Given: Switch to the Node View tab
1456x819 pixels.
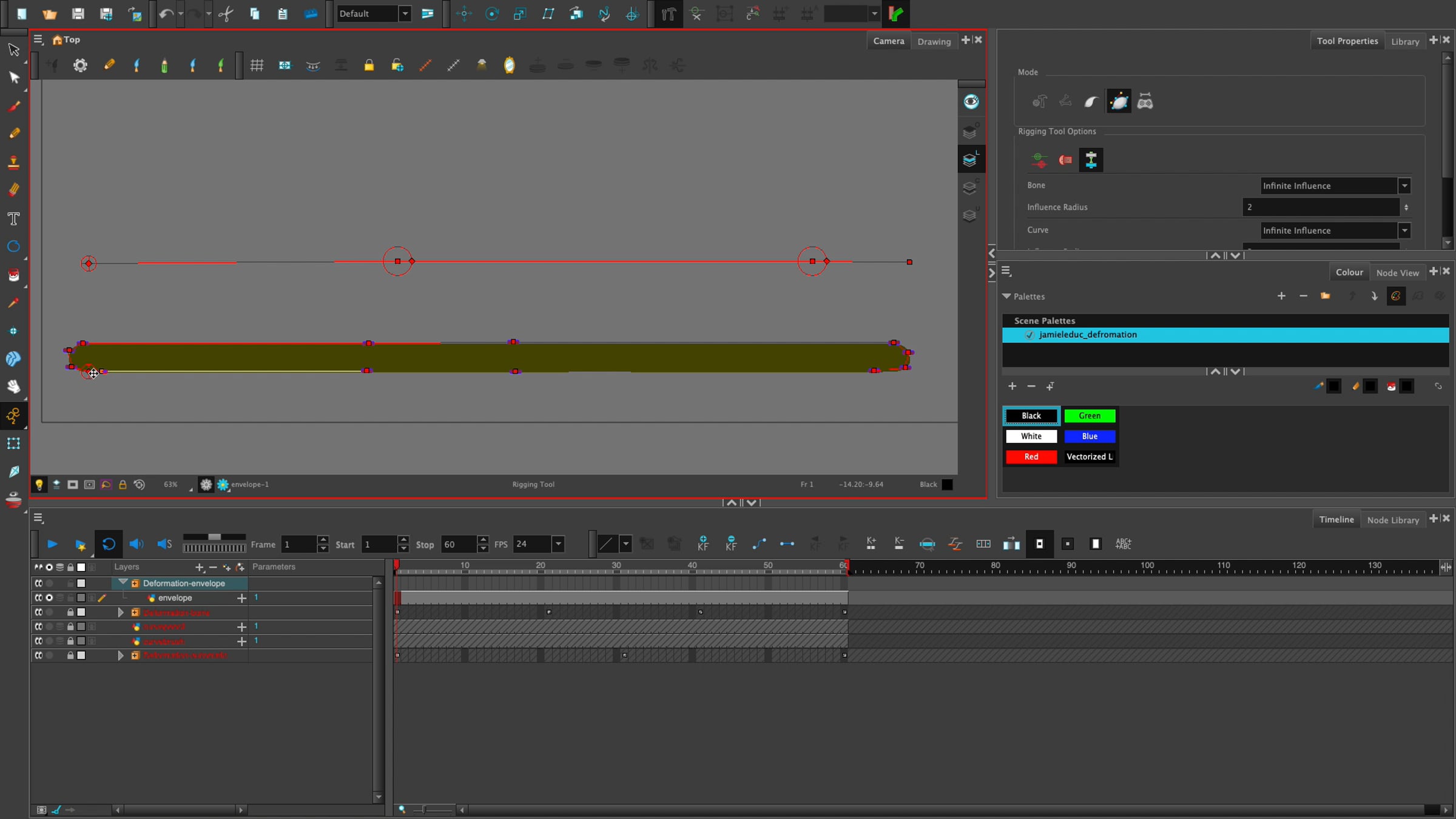Looking at the screenshot, I should (1397, 272).
